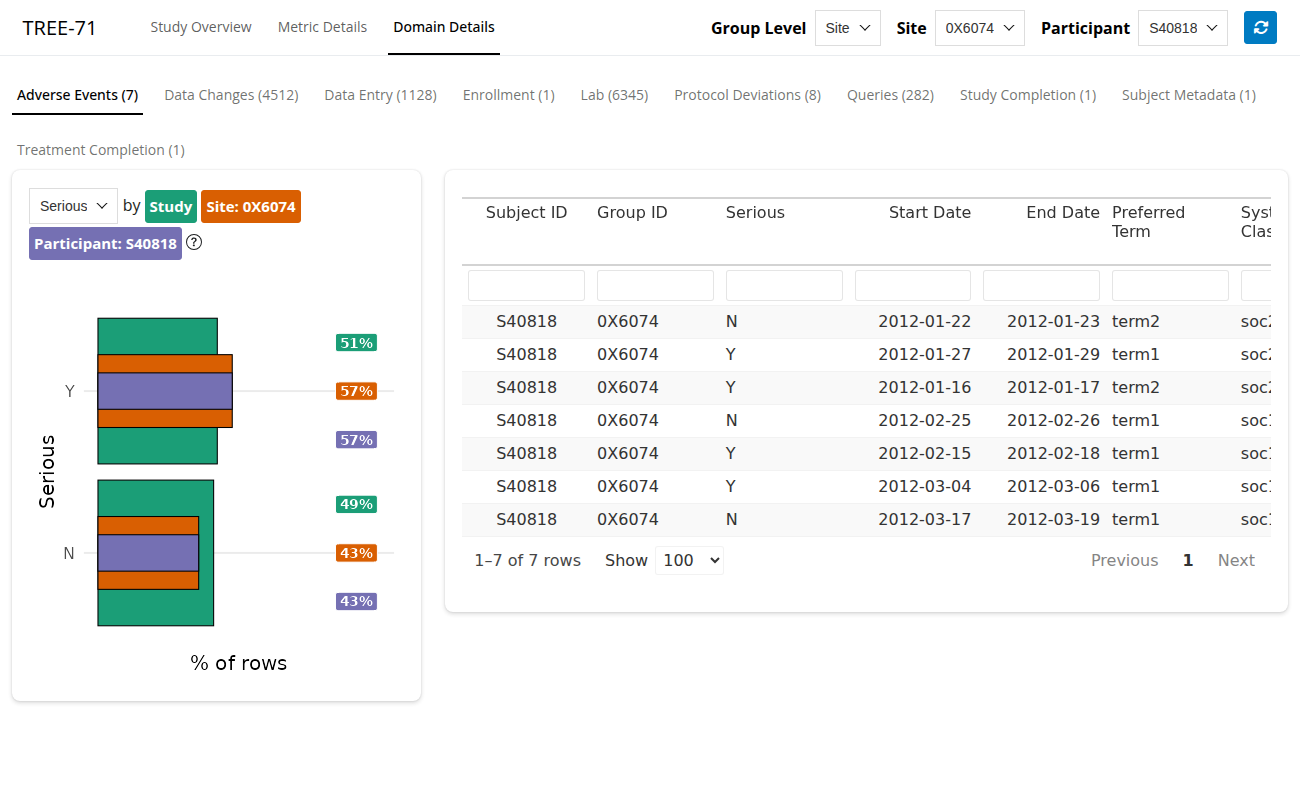Switch to the Study Overview tab

[x=201, y=27]
